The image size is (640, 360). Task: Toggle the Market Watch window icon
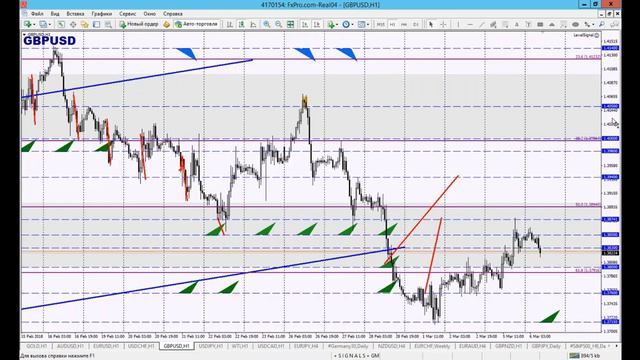click(61, 24)
